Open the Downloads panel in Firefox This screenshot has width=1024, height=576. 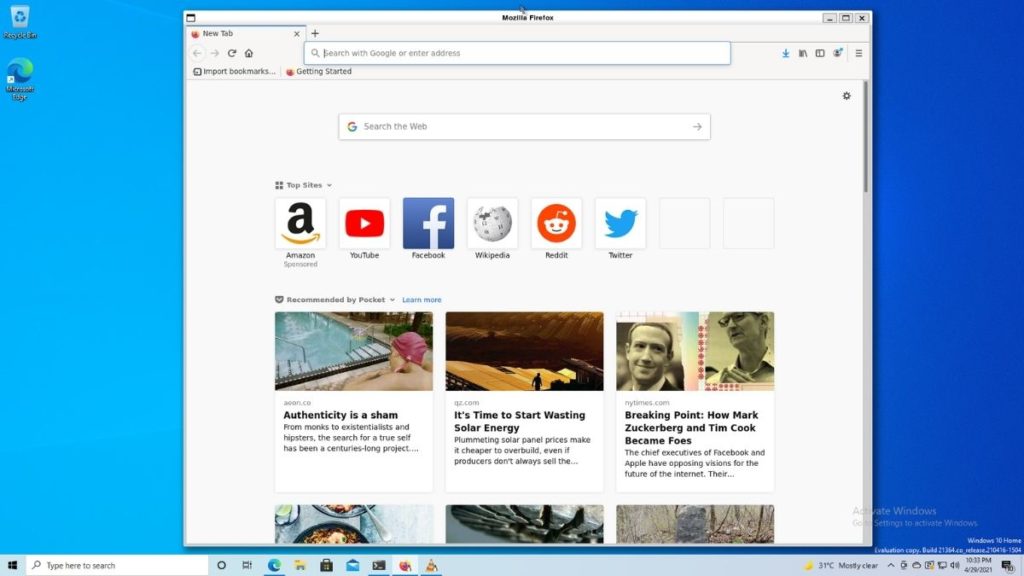(x=785, y=53)
